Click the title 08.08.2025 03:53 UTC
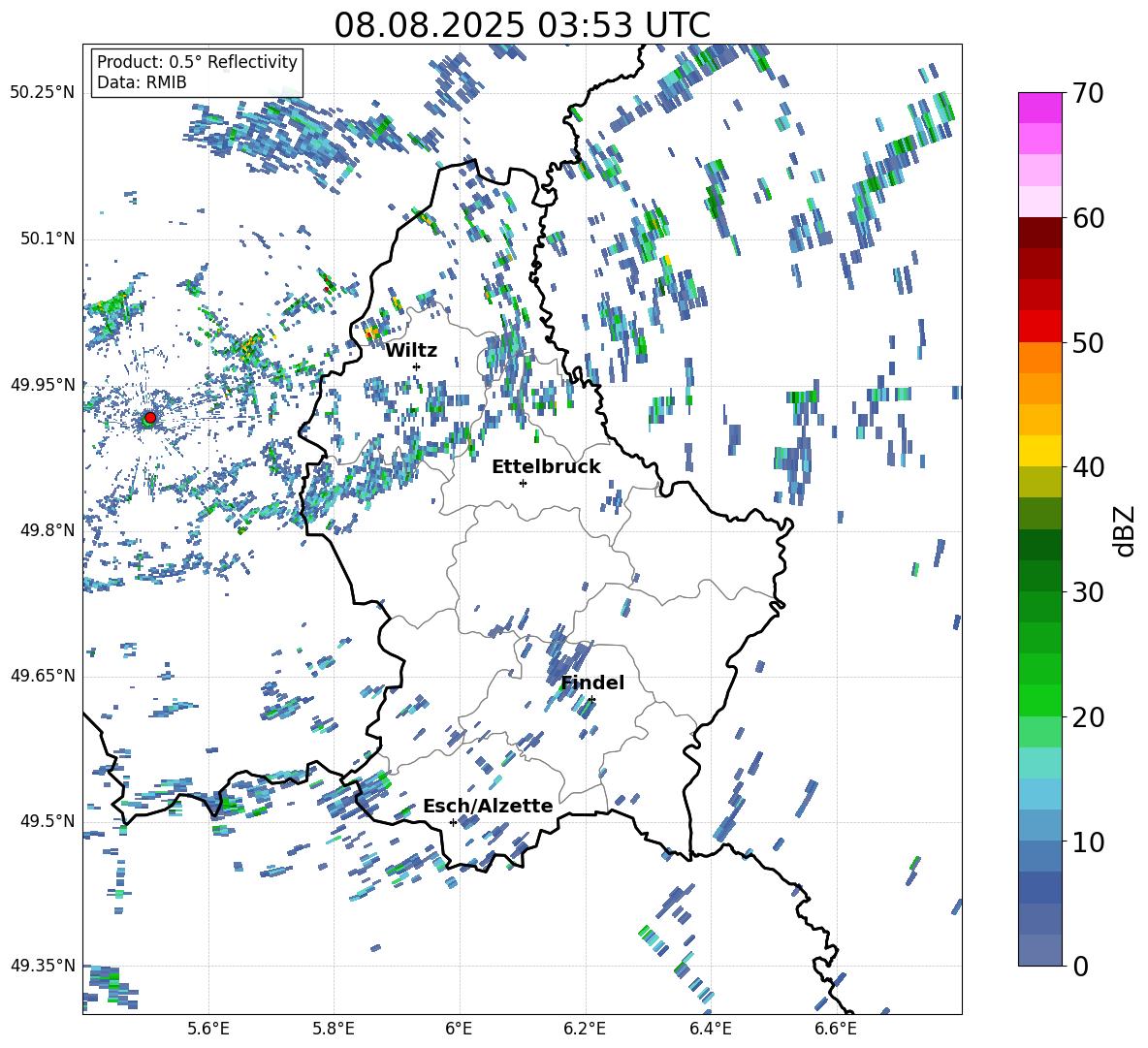1148x1048 pixels. 522,25
